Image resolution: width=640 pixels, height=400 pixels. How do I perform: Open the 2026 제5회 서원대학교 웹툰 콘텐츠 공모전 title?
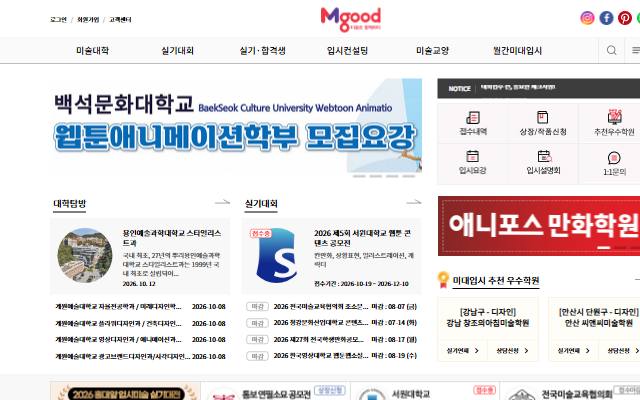[x=362, y=238]
